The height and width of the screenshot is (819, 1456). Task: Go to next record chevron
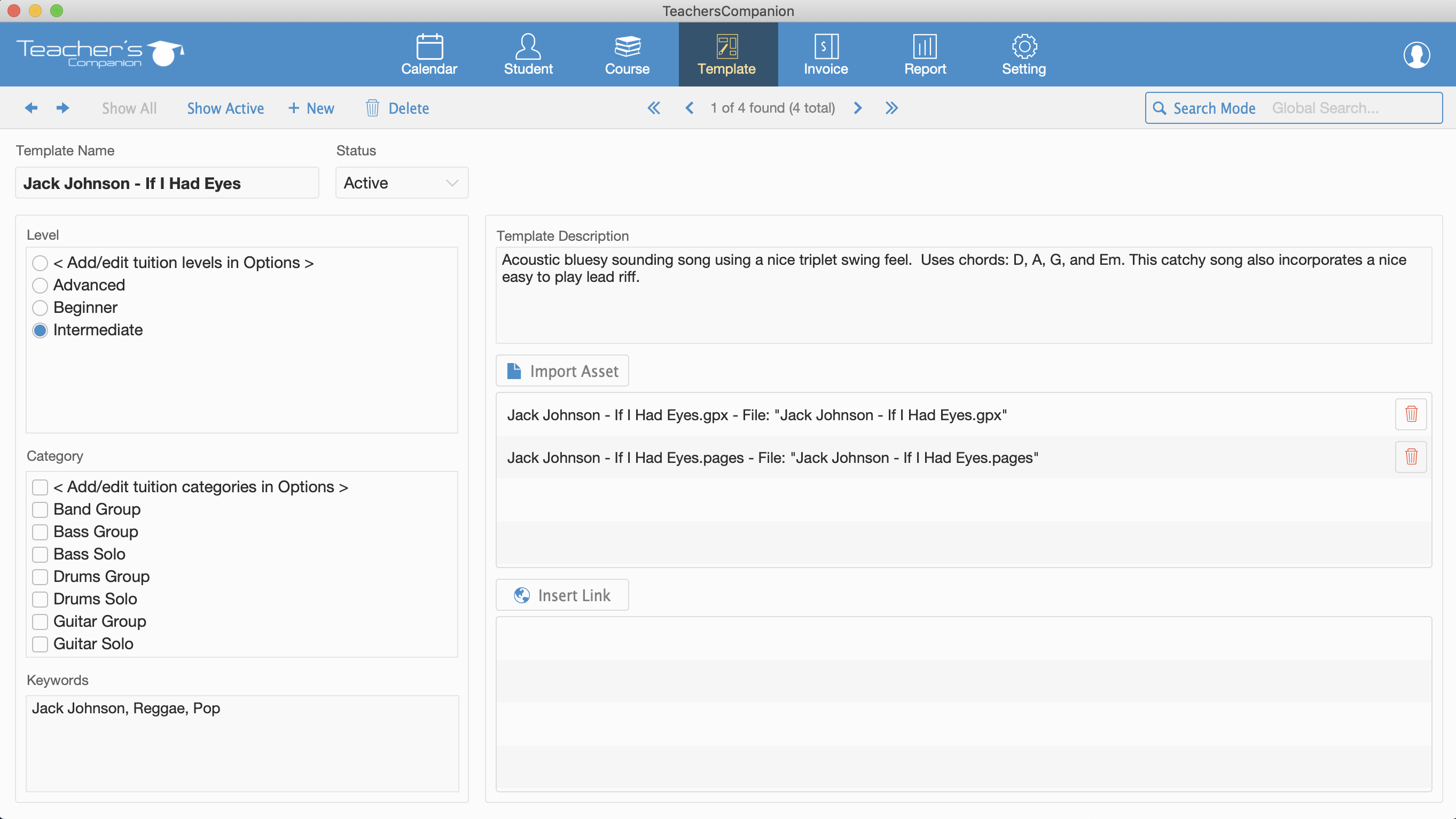pyautogui.click(x=857, y=108)
